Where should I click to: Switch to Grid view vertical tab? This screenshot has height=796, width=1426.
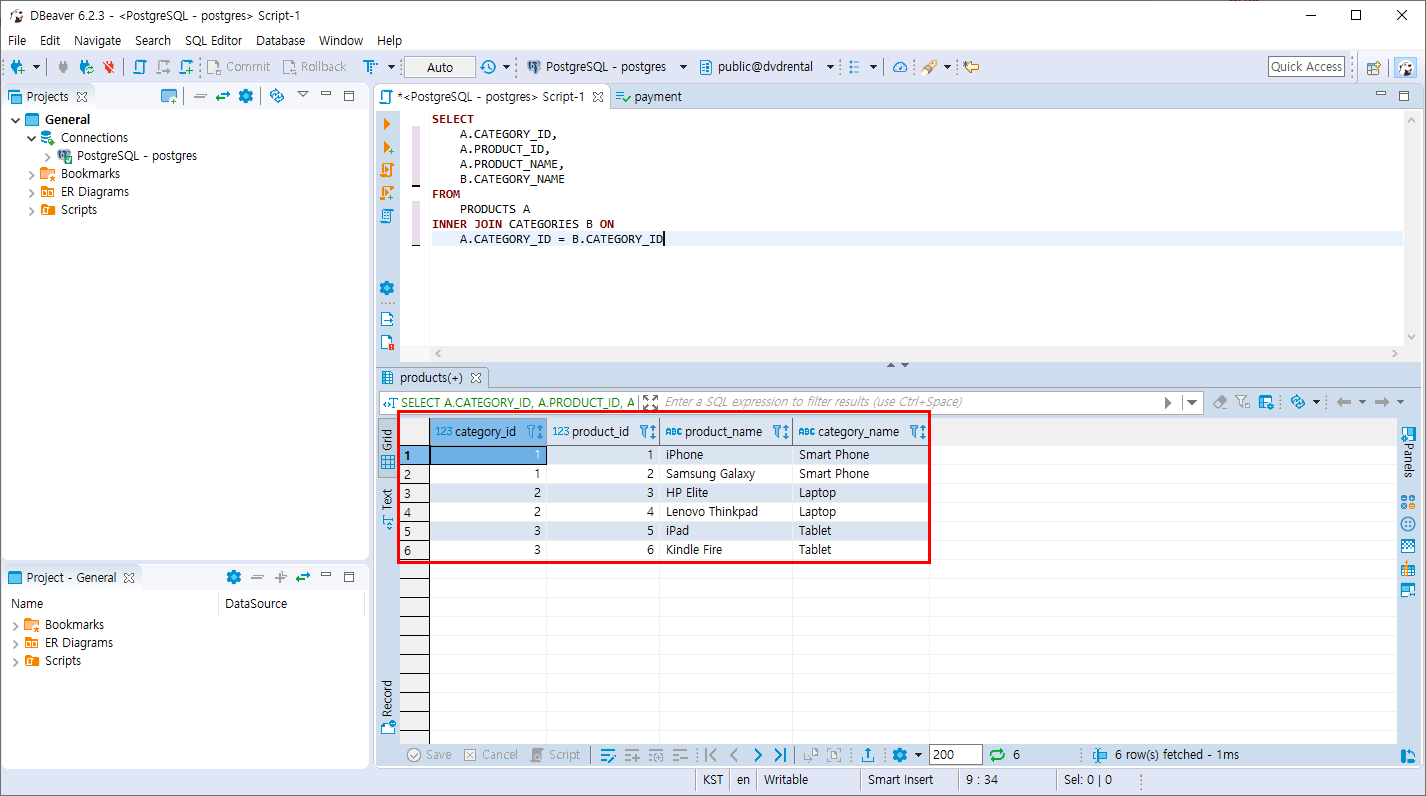coord(388,450)
